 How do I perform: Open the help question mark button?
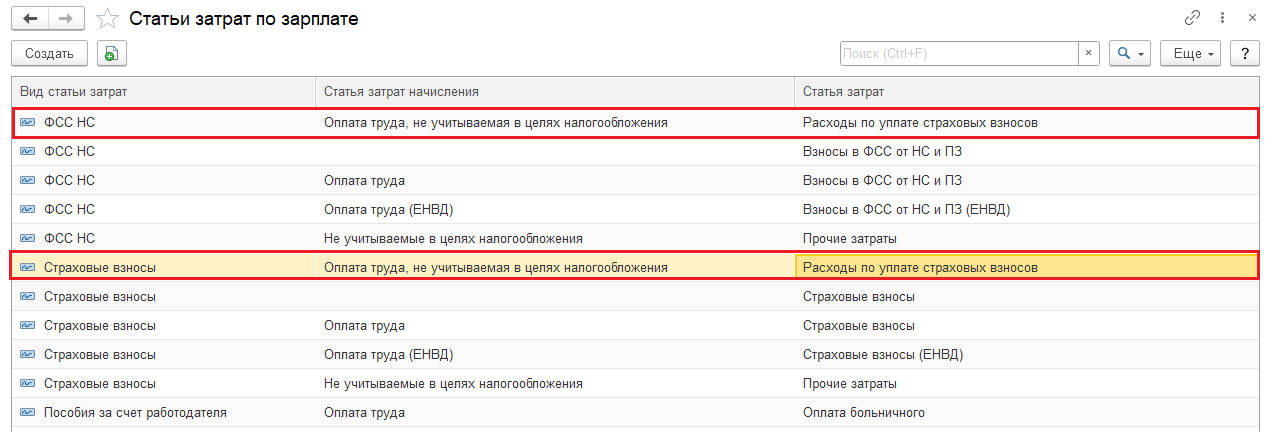click(1245, 54)
